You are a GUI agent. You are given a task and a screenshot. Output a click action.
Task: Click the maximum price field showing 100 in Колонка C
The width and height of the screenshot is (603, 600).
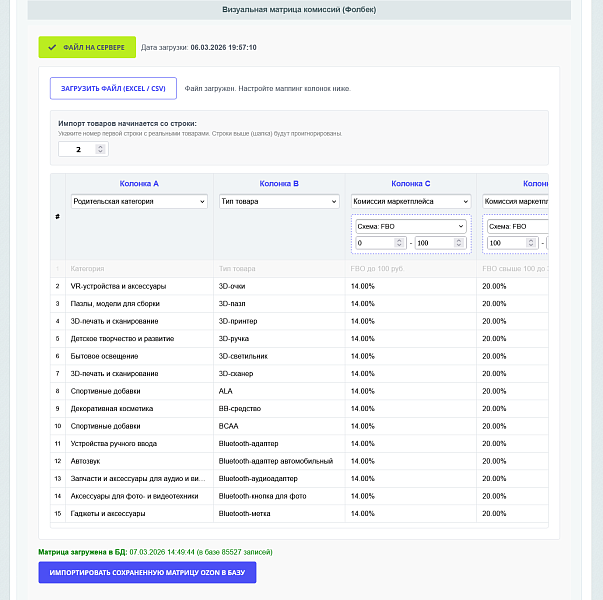coord(440,243)
